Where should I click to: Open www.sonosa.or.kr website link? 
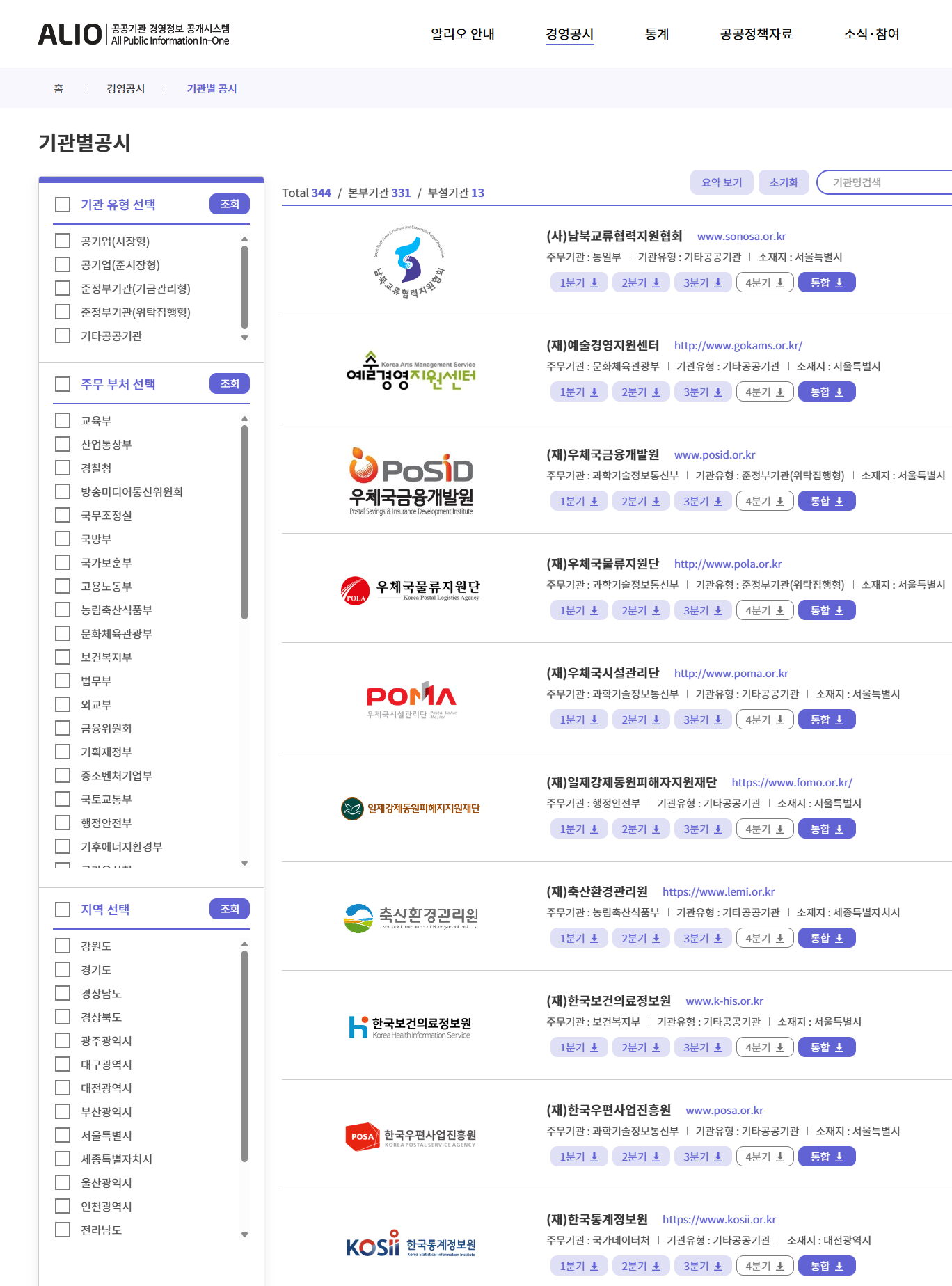tap(742, 236)
